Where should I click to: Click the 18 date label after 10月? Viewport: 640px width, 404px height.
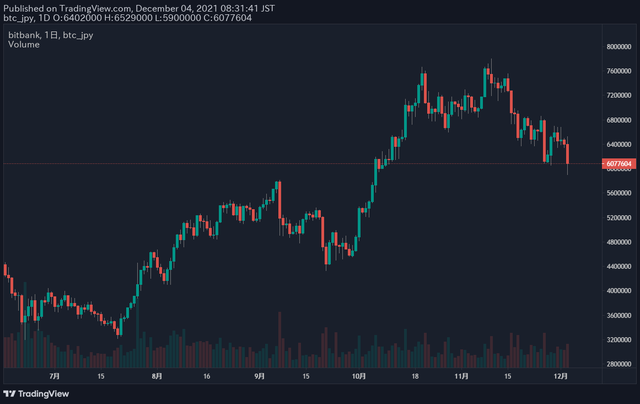click(415, 376)
